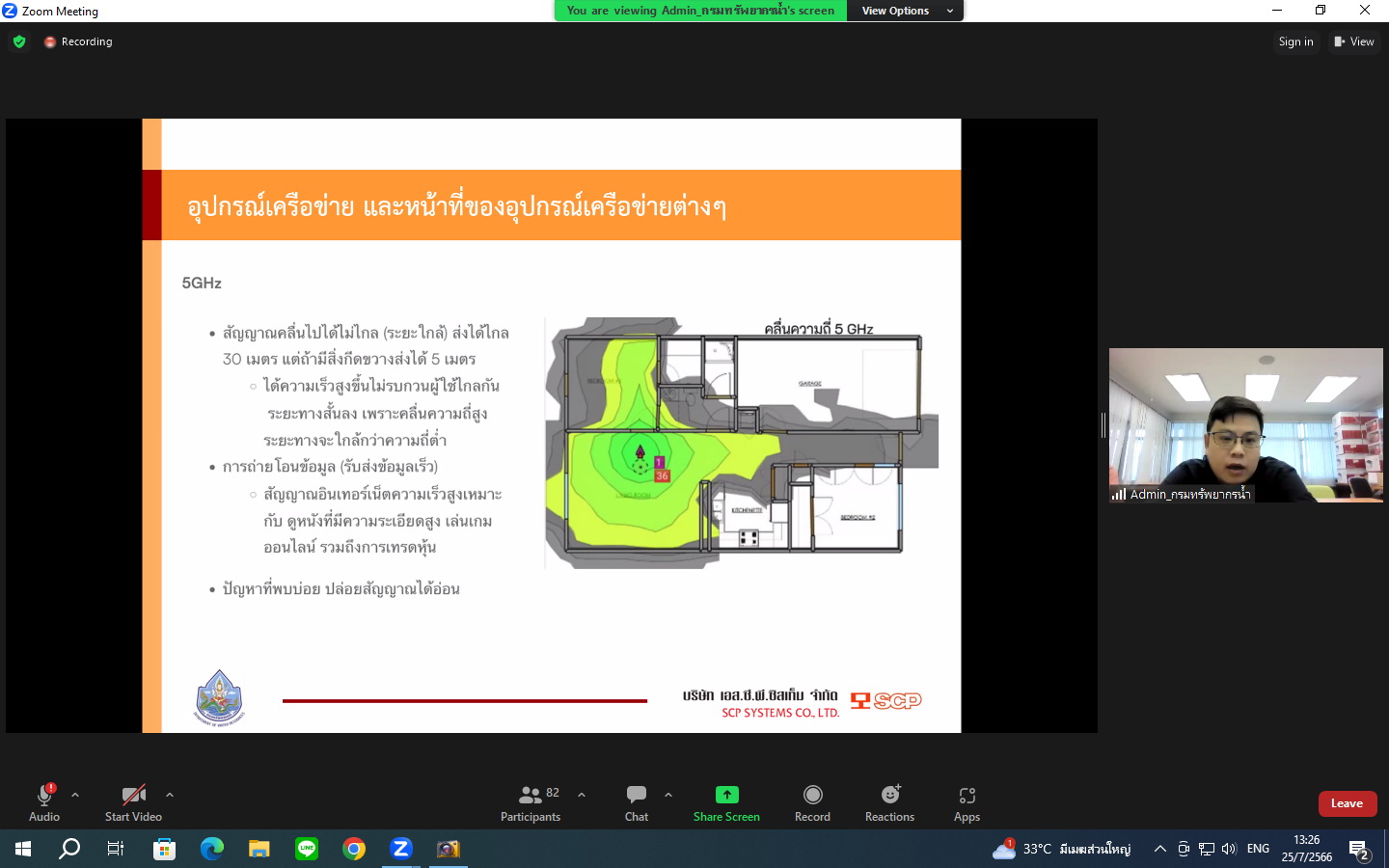Open weather widget showing 33°C

pos(1061,849)
